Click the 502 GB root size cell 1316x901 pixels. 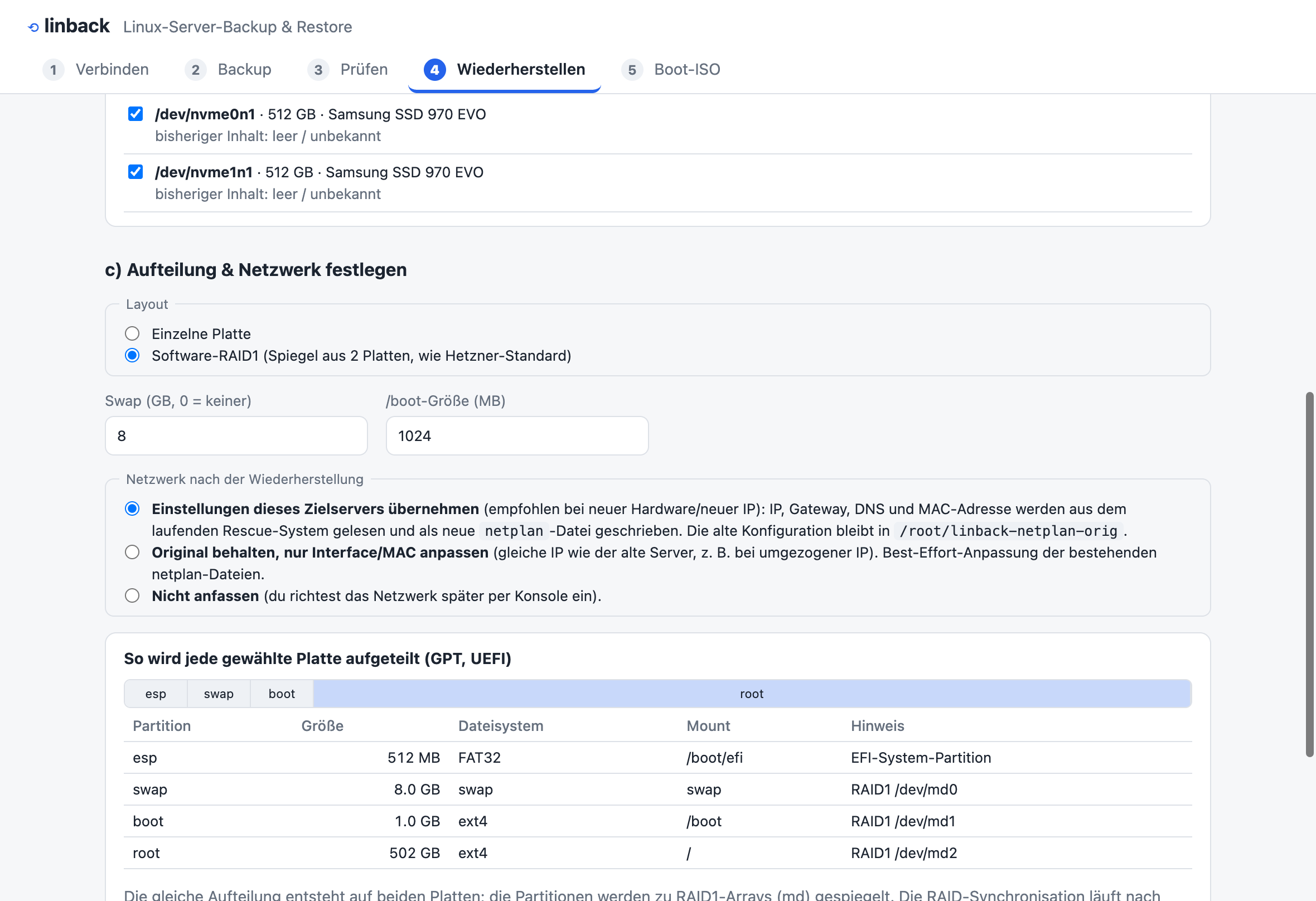click(414, 853)
